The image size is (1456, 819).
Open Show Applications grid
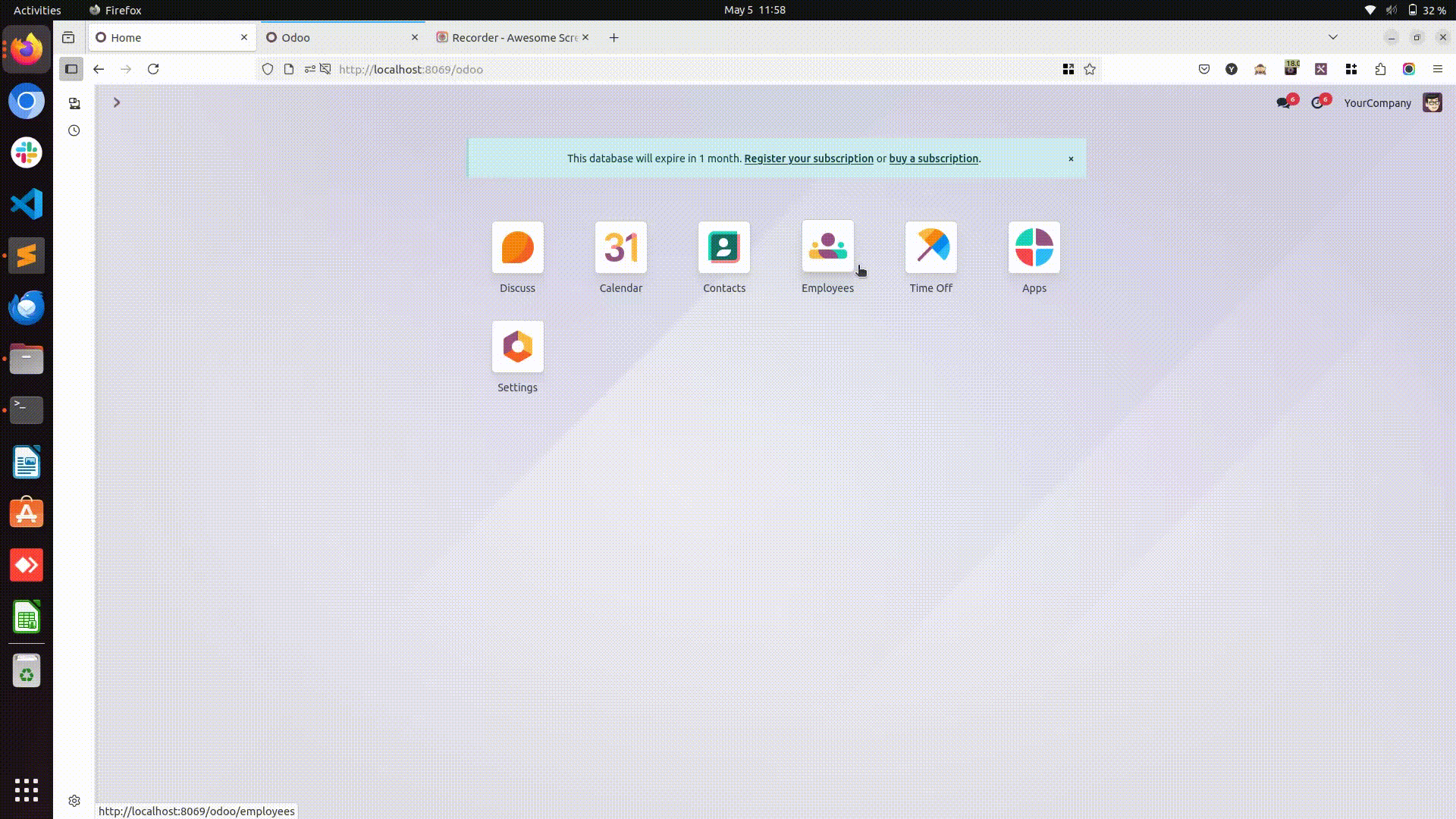[27, 789]
